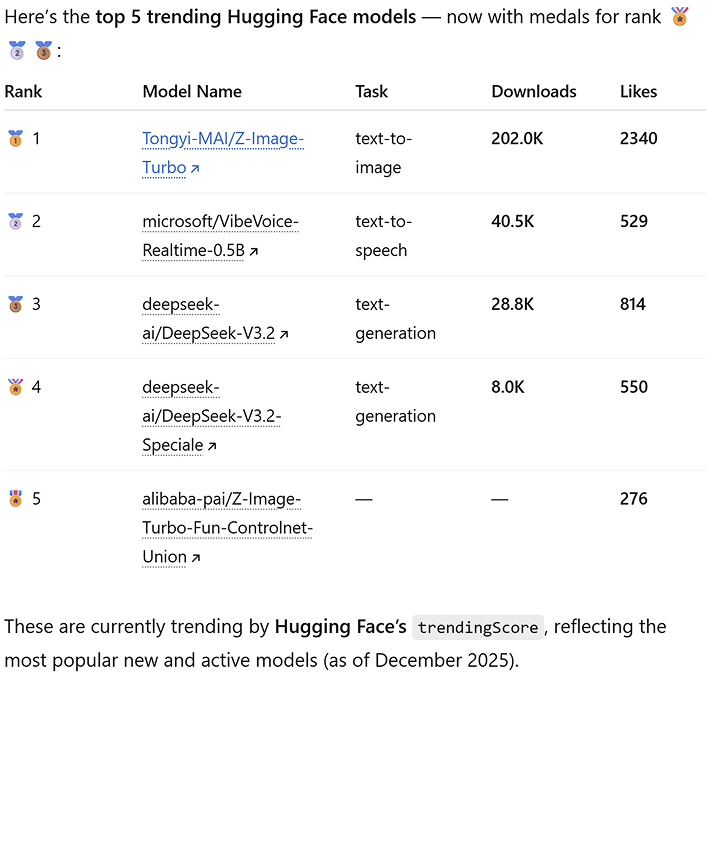Click the silver medal icon beside rank 2
The image size is (706, 860).
pos(15,221)
